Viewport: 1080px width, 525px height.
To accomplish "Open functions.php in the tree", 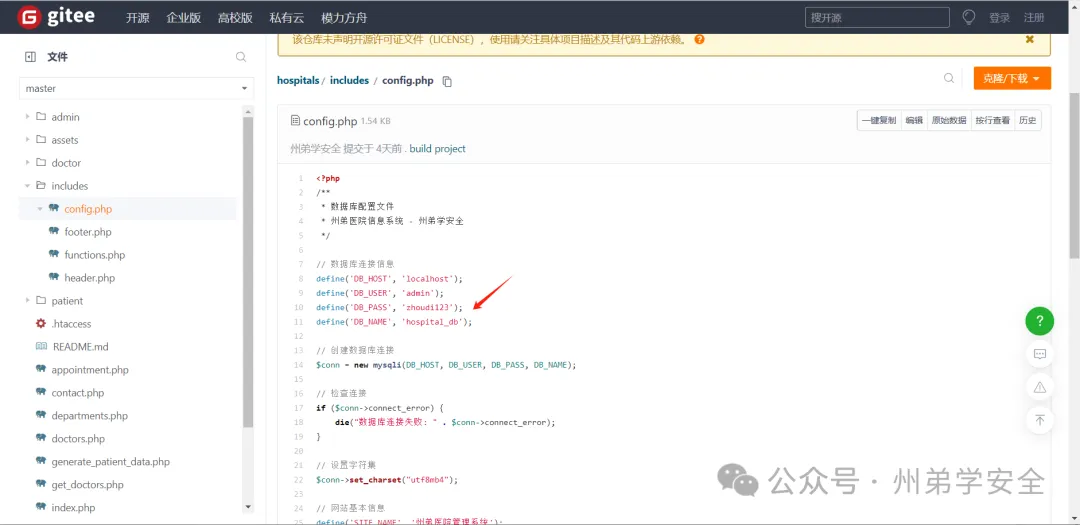I will tap(95, 255).
